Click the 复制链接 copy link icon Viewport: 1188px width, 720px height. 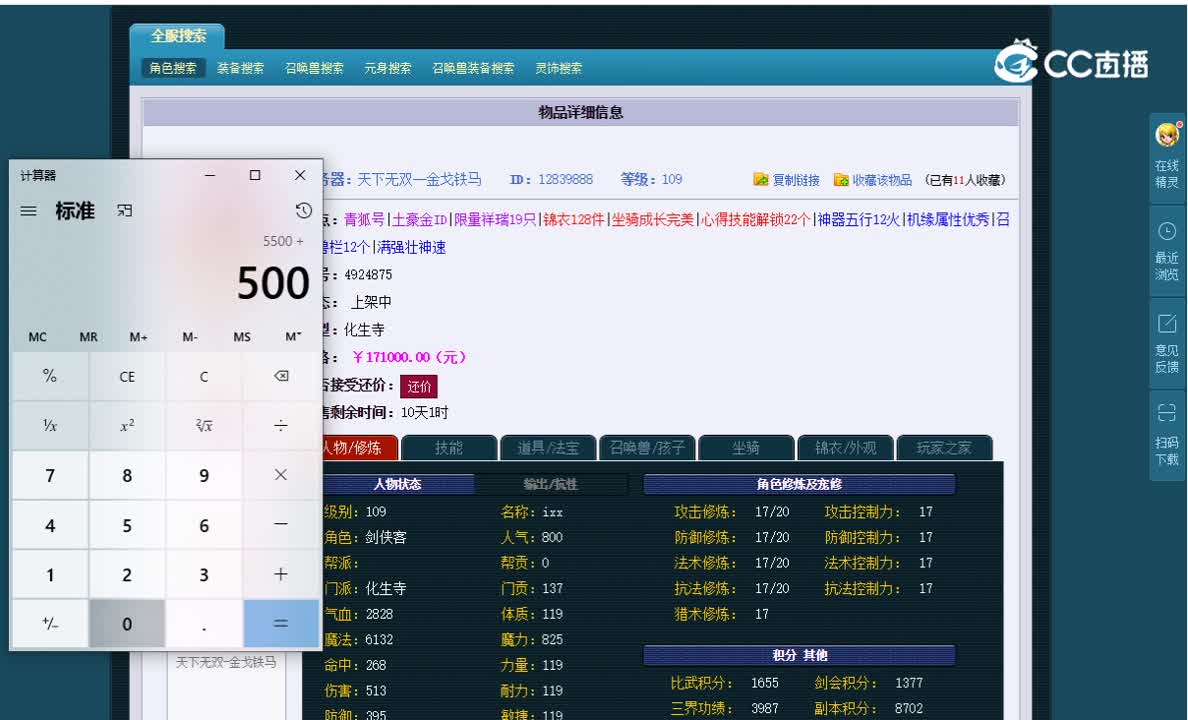(x=761, y=180)
